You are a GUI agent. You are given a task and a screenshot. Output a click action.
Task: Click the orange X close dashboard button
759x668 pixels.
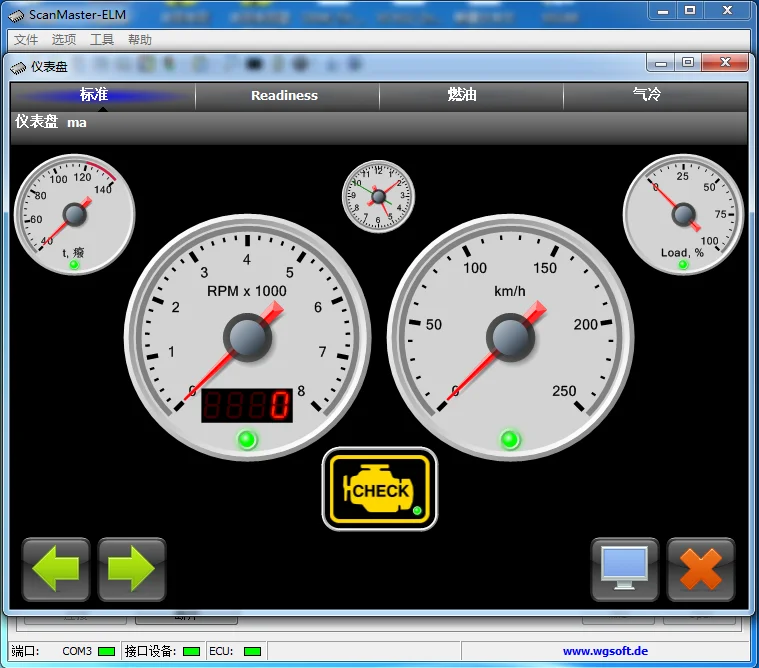click(700, 569)
